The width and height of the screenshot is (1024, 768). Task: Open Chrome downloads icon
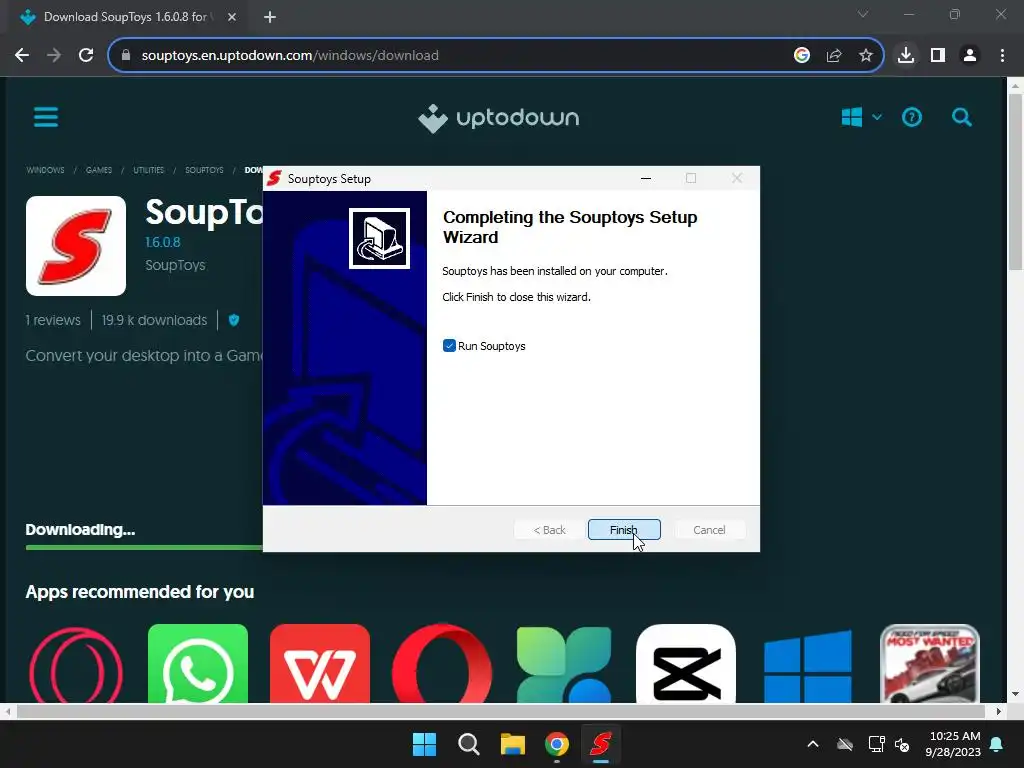coord(906,56)
